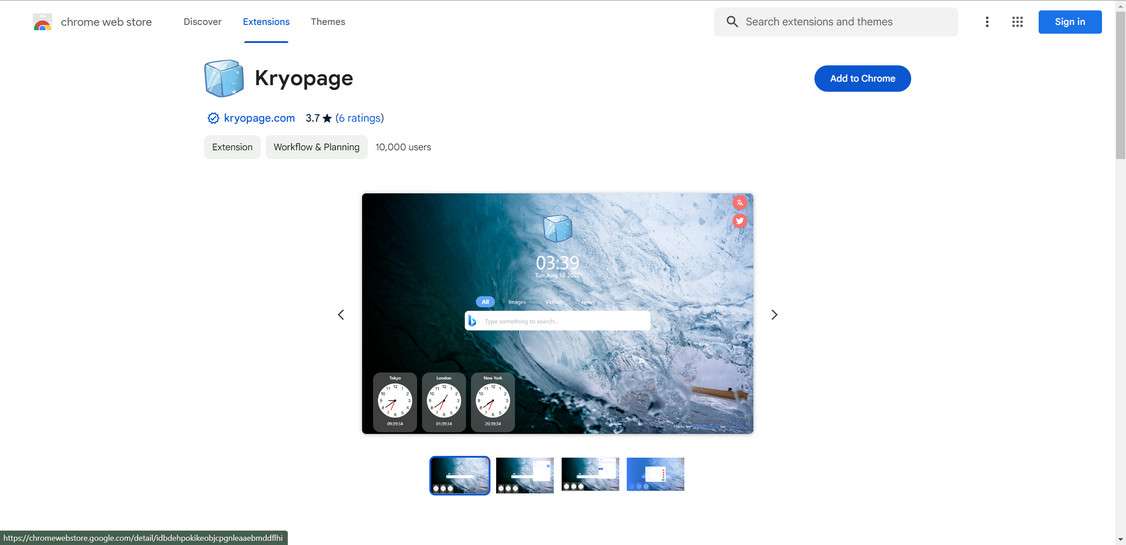Switch to the Discover tab

tap(203, 22)
